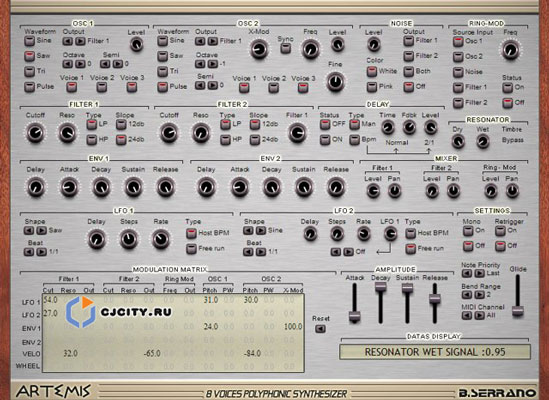Toggle OSC 1 Voice 2 button

pos(102,87)
